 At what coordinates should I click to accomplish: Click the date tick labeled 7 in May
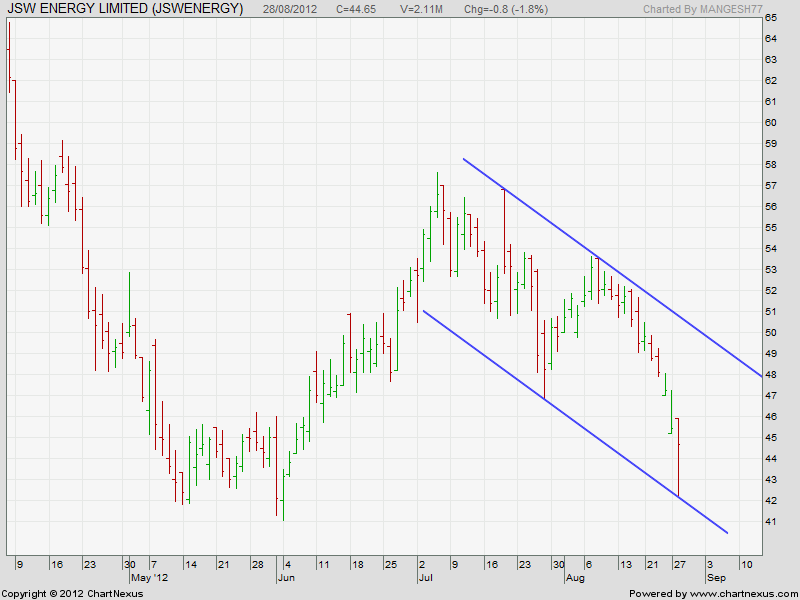pos(154,564)
